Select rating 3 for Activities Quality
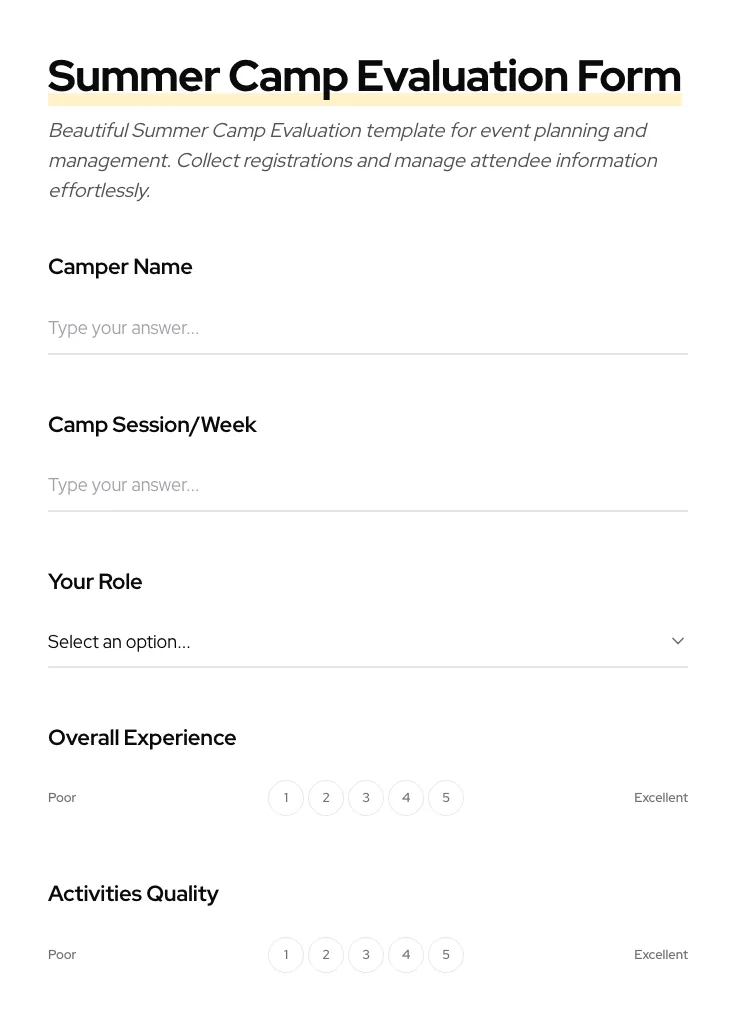The image size is (736, 1024). tap(366, 954)
